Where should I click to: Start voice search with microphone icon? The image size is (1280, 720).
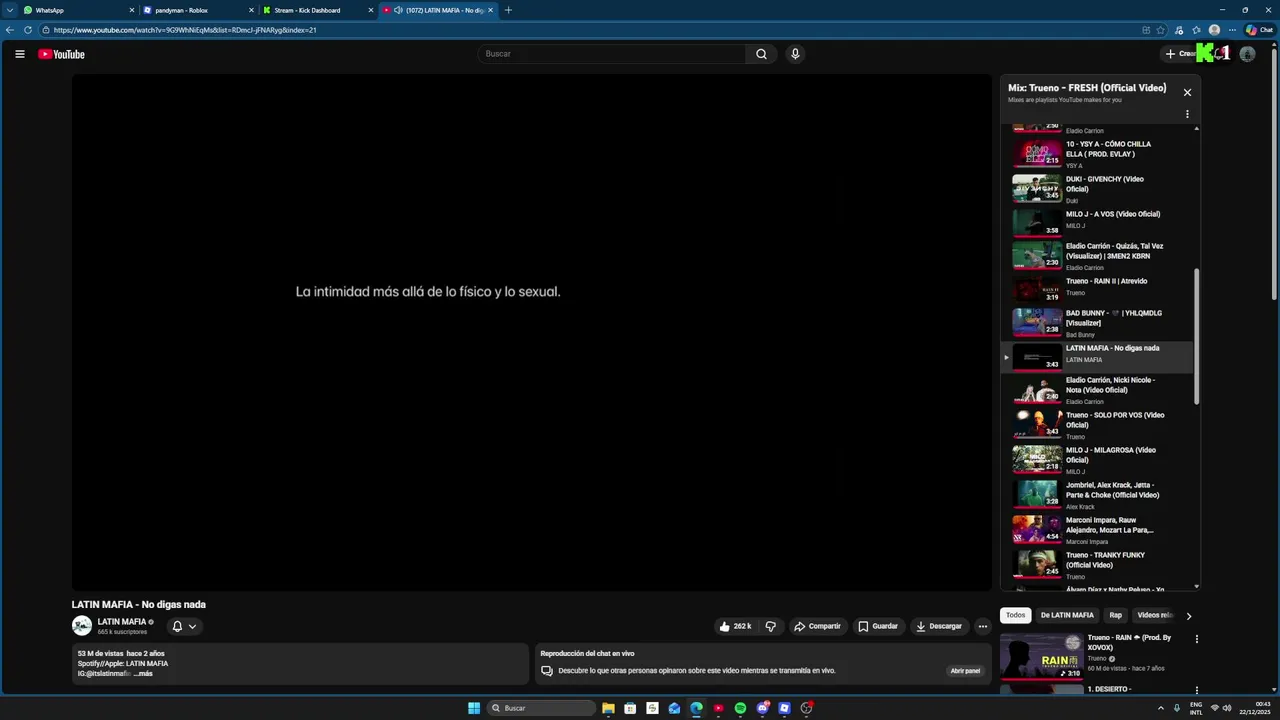pyautogui.click(x=795, y=54)
